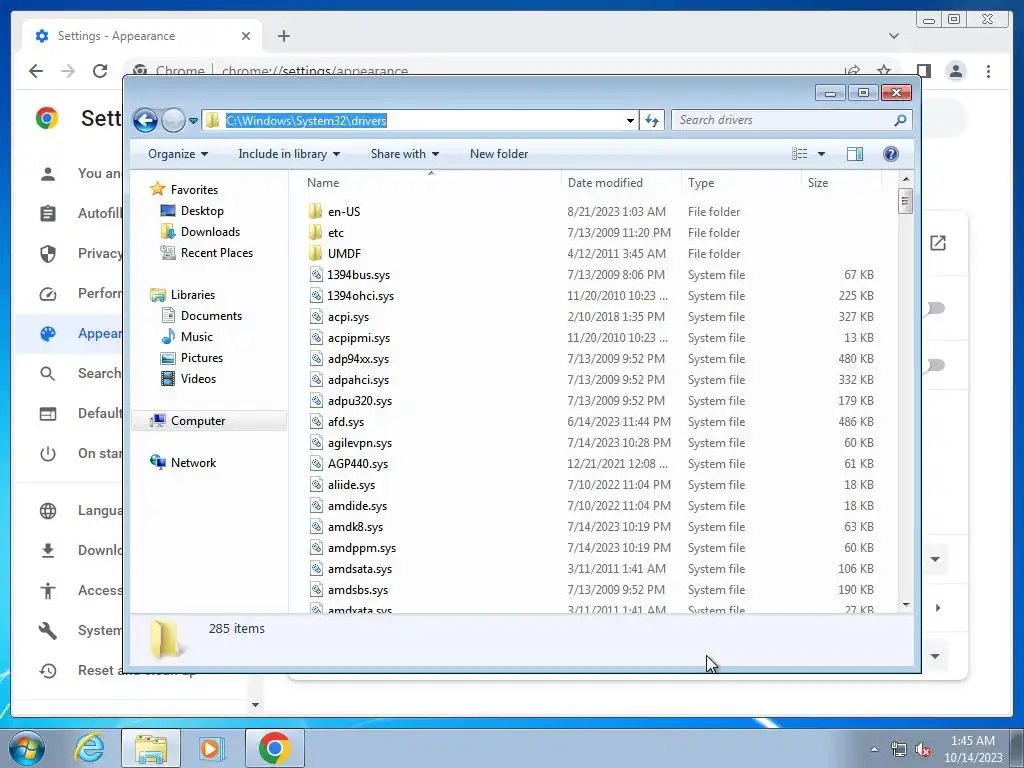Select the acpi.sys file icon
The image size is (1024, 768).
point(316,317)
